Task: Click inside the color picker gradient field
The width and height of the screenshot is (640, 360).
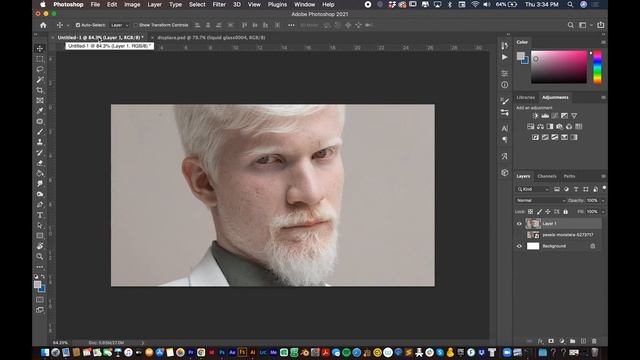Action: pos(559,67)
